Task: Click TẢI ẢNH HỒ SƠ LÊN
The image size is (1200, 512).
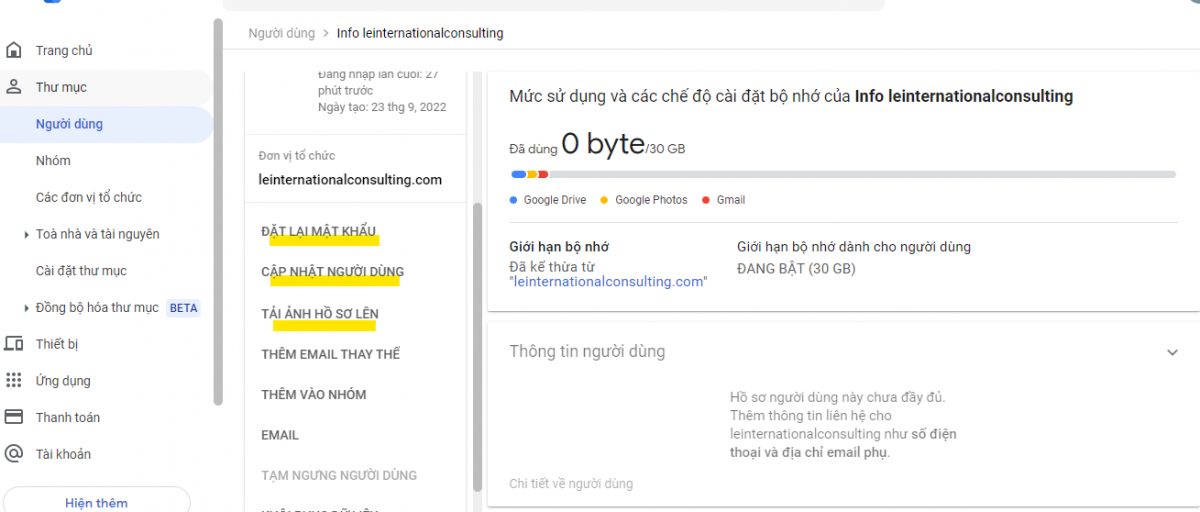Action: pyautogui.click(x=319, y=314)
